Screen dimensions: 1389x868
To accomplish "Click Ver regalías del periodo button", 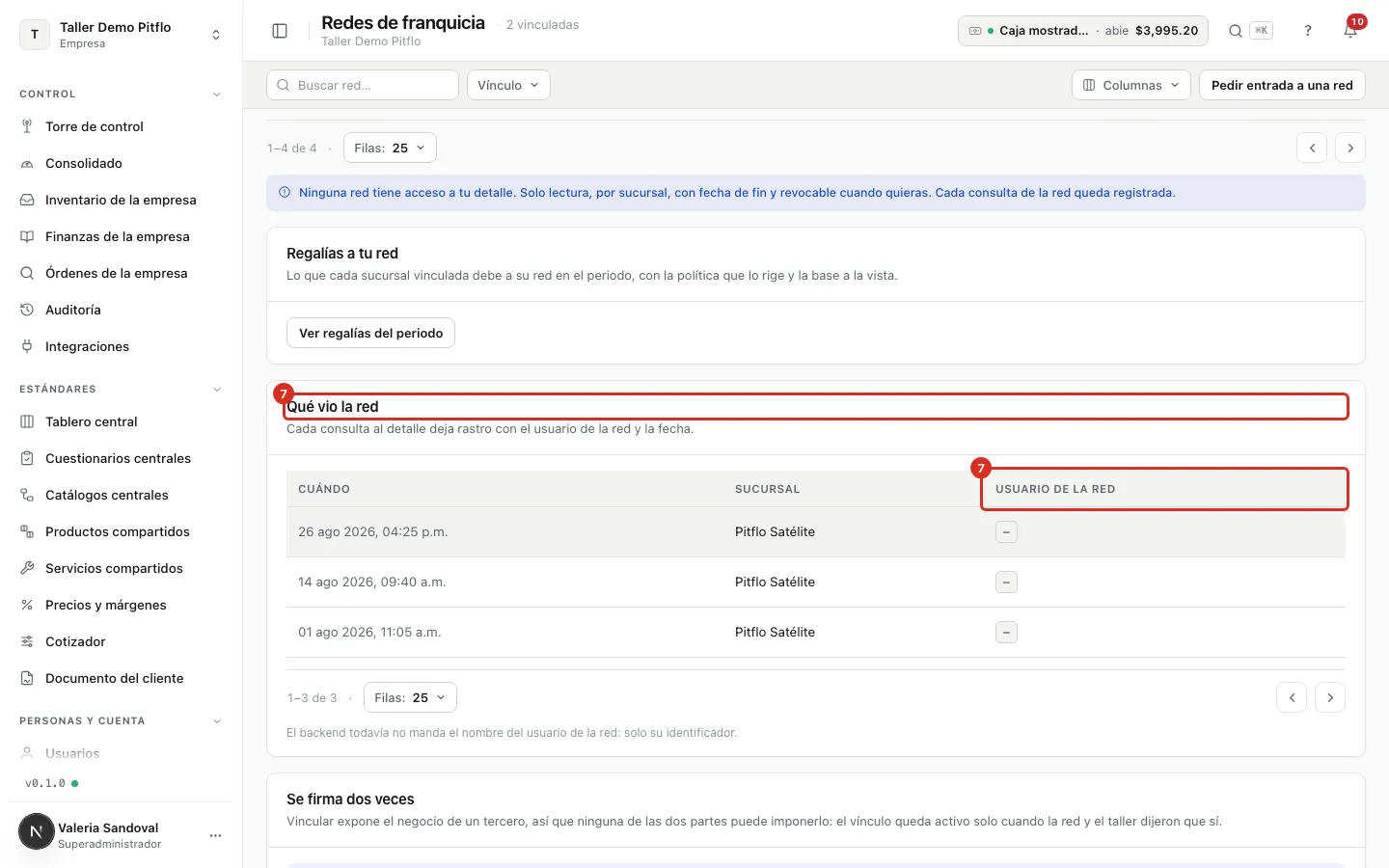I will pos(370,333).
